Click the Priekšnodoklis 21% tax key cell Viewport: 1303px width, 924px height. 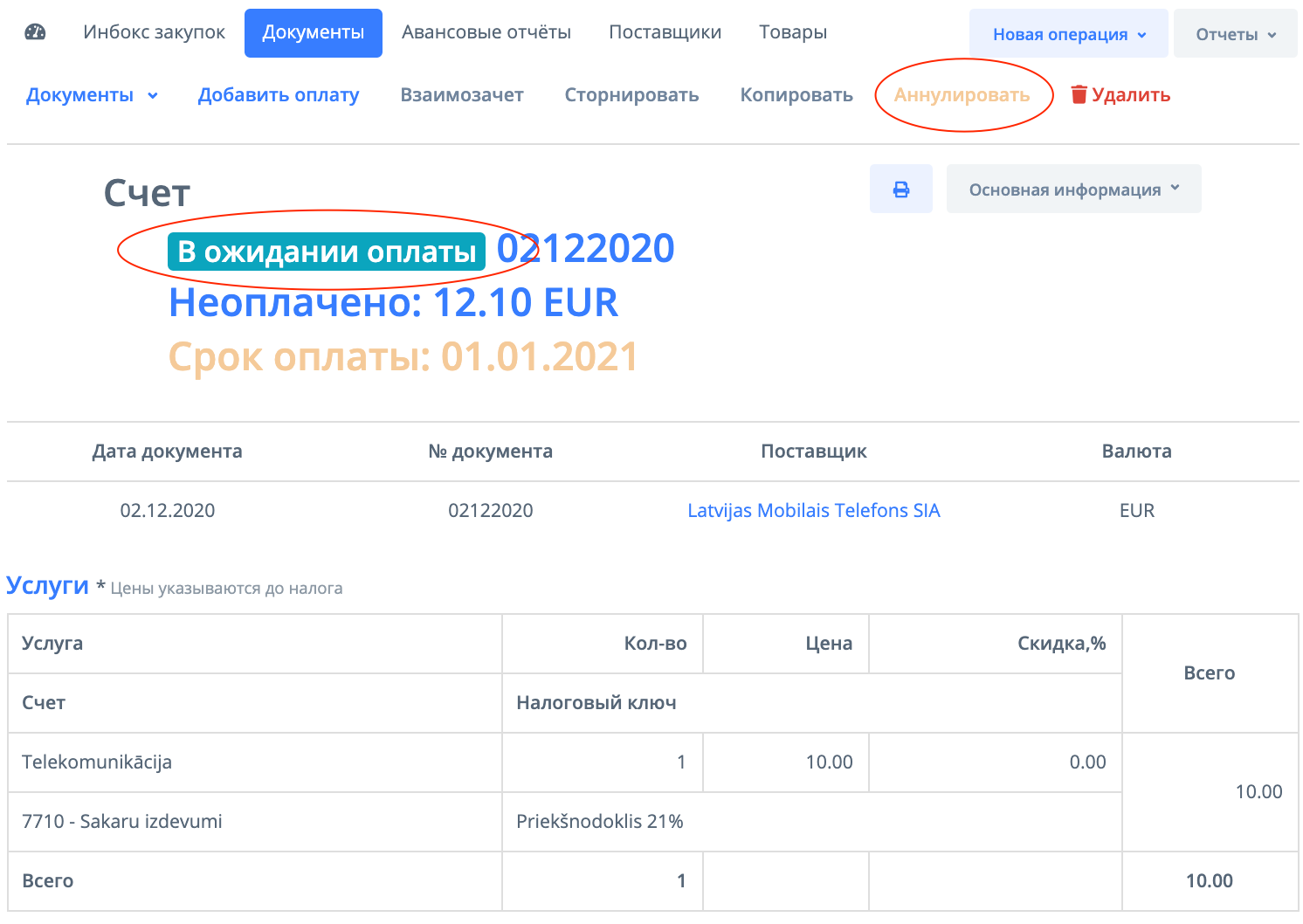click(x=812, y=822)
